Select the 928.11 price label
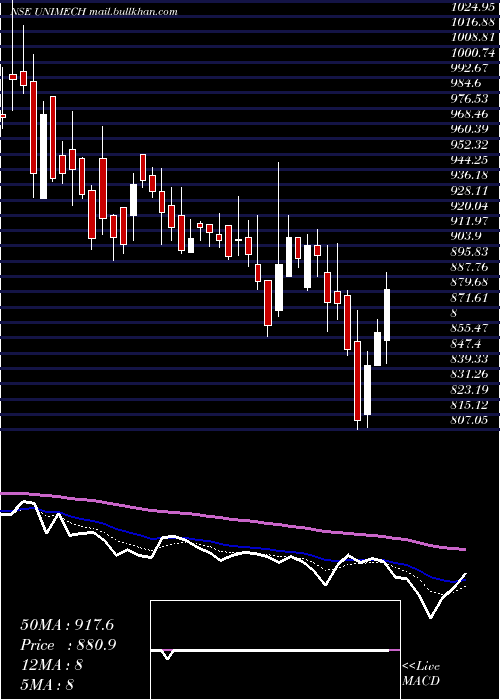The width and height of the screenshot is (500, 700). [x=470, y=191]
